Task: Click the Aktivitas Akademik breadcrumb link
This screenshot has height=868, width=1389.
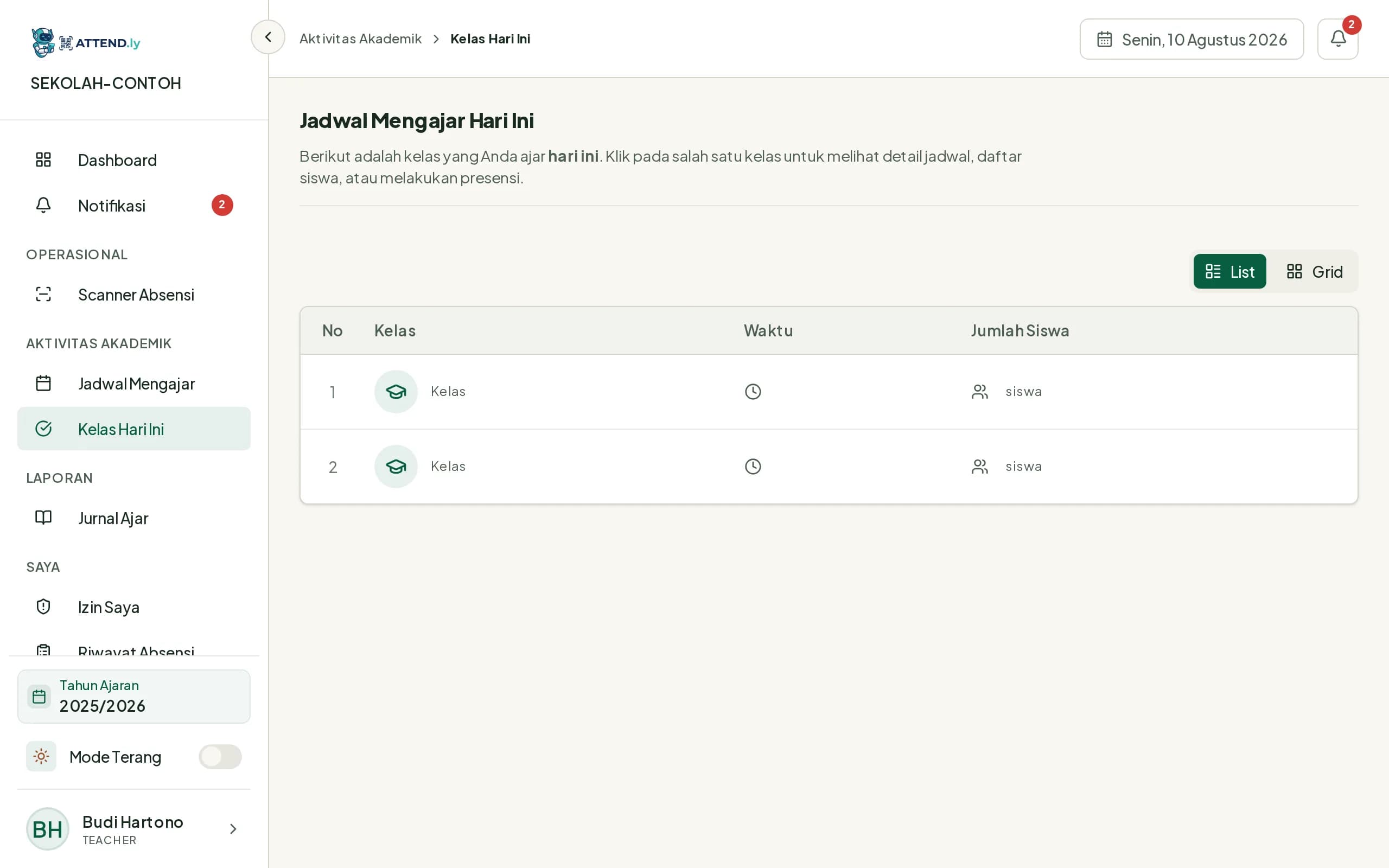Action: coord(360,39)
